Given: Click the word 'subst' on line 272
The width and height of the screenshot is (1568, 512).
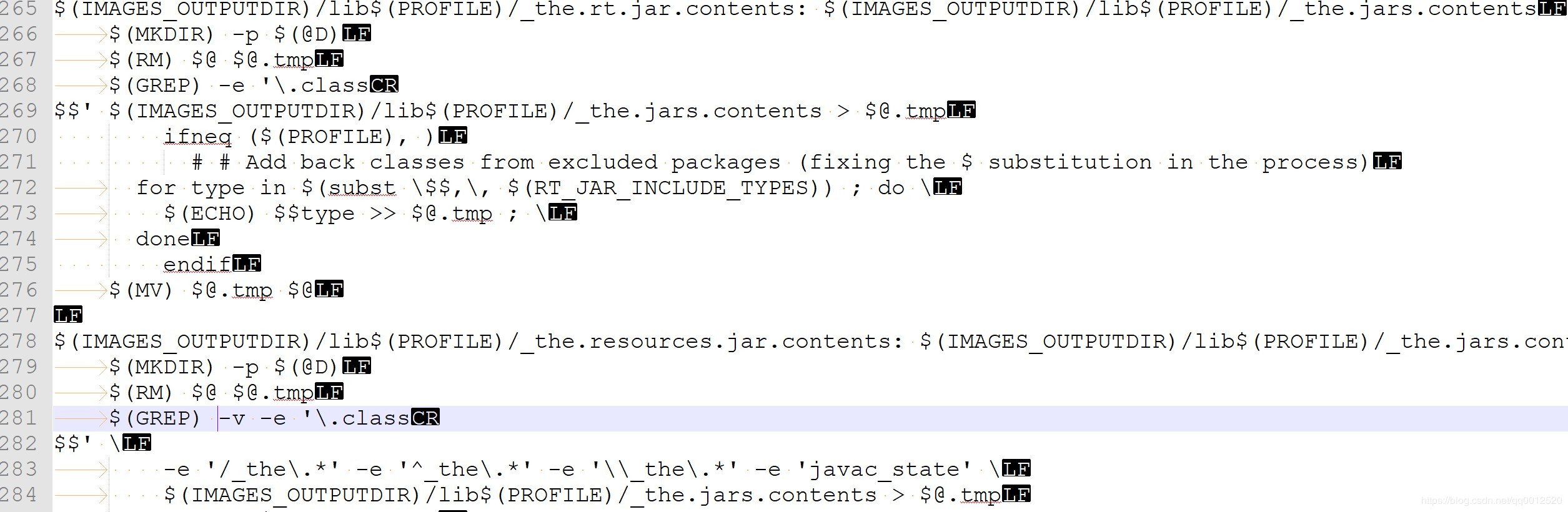Looking at the screenshot, I should click(x=362, y=188).
